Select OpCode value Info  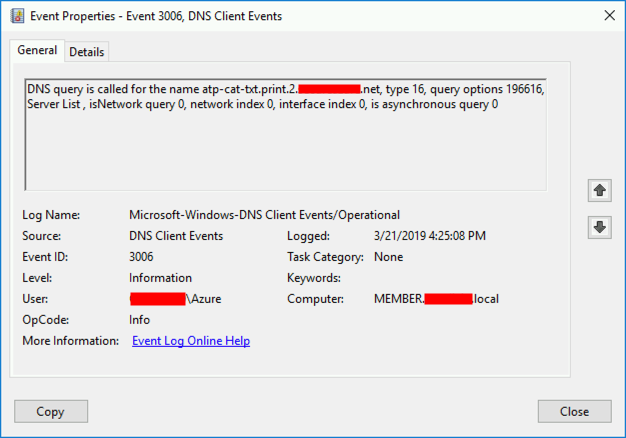pos(139,320)
